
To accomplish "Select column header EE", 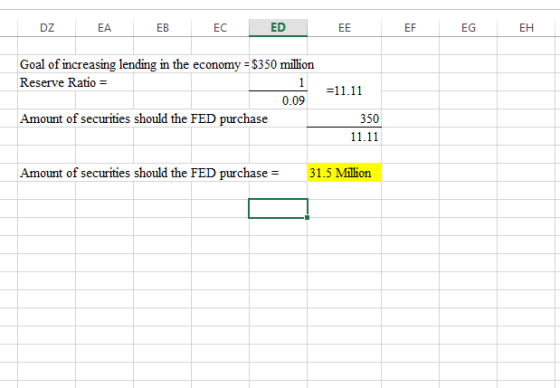I will [344, 28].
